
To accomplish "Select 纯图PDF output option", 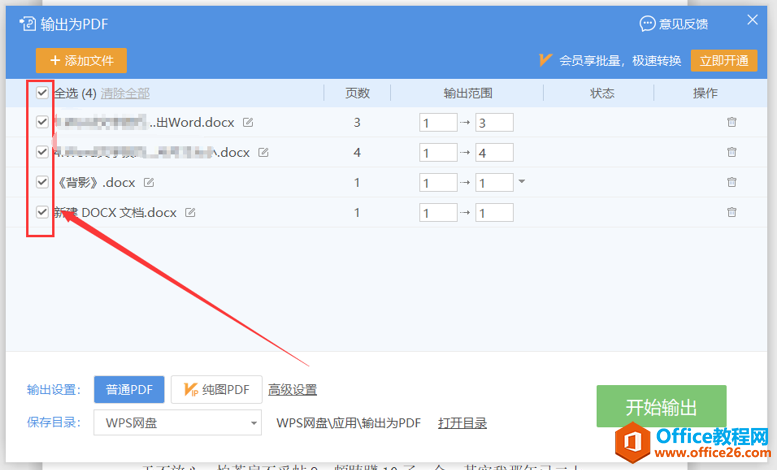I will coord(216,390).
